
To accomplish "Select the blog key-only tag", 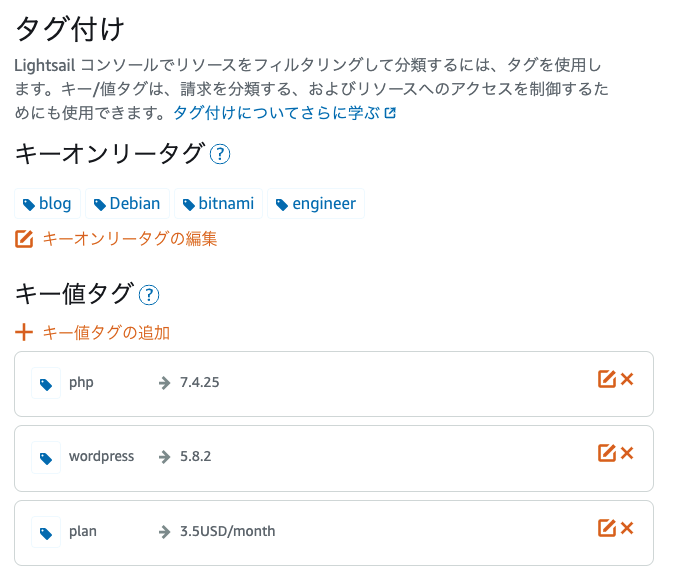I will [x=47, y=203].
